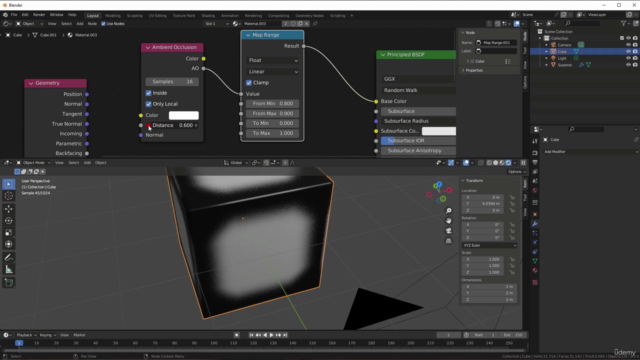Uncheck Inside on Ambient Occlusion node
This screenshot has width=640, height=360.
149,93
